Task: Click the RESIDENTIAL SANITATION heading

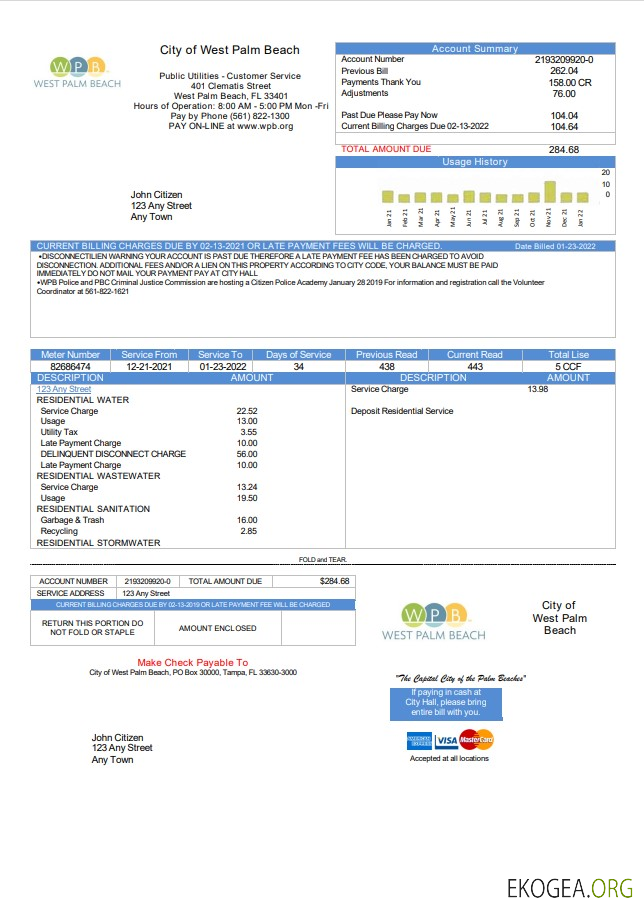Action: (x=93, y=509)
